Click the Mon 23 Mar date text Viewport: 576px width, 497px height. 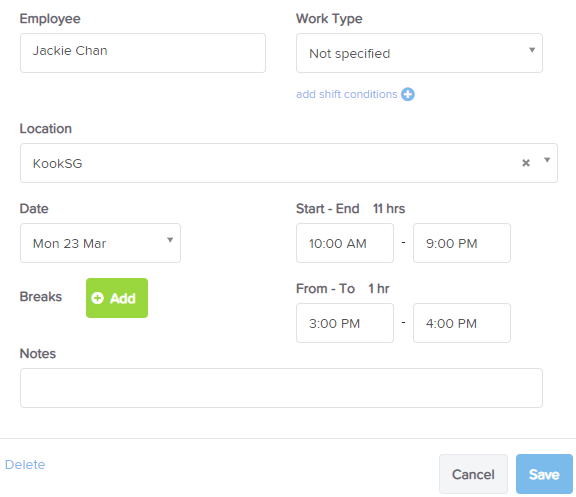[69, 244]
